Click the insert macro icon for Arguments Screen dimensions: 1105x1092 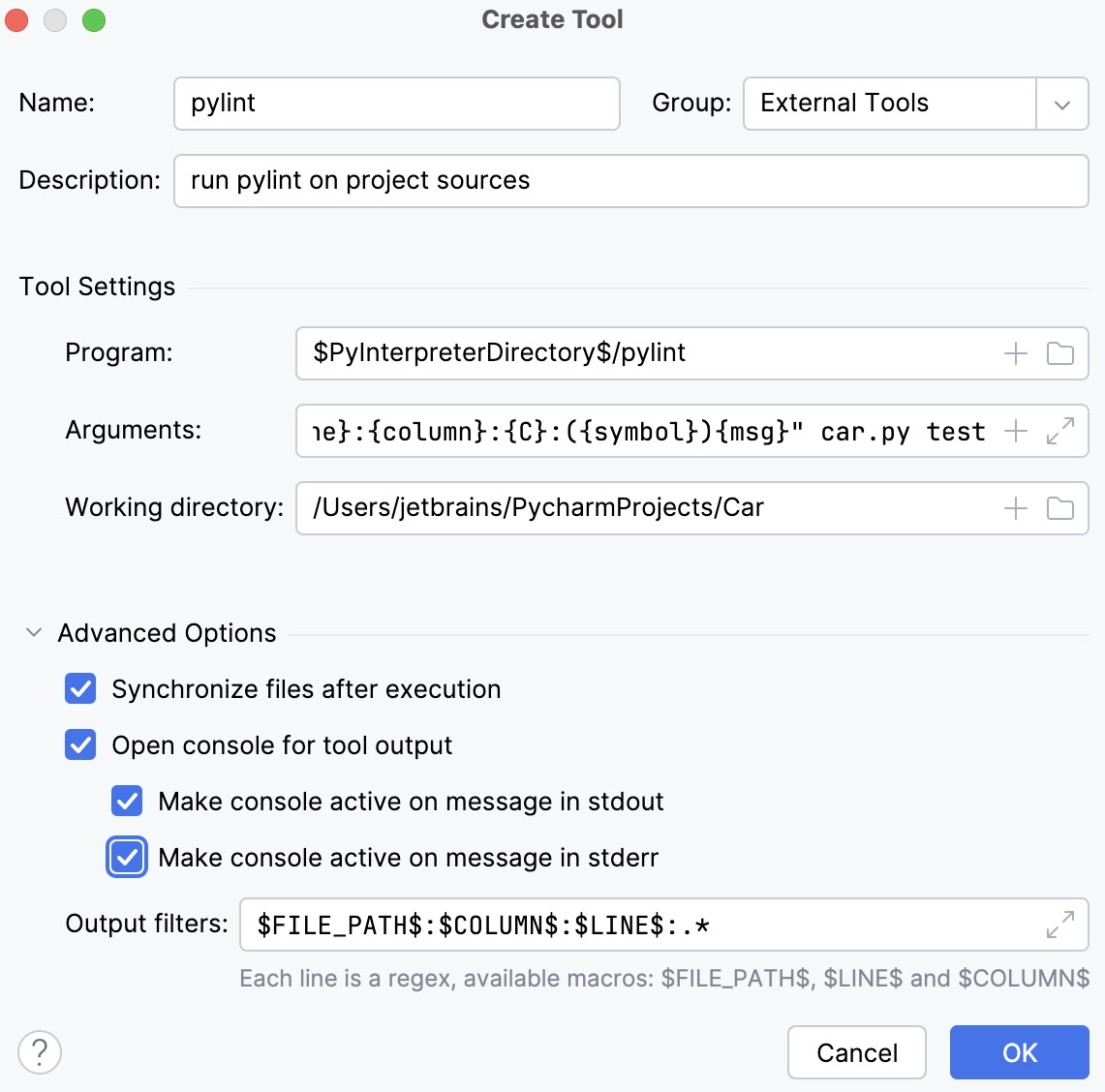pos(1015,431)
